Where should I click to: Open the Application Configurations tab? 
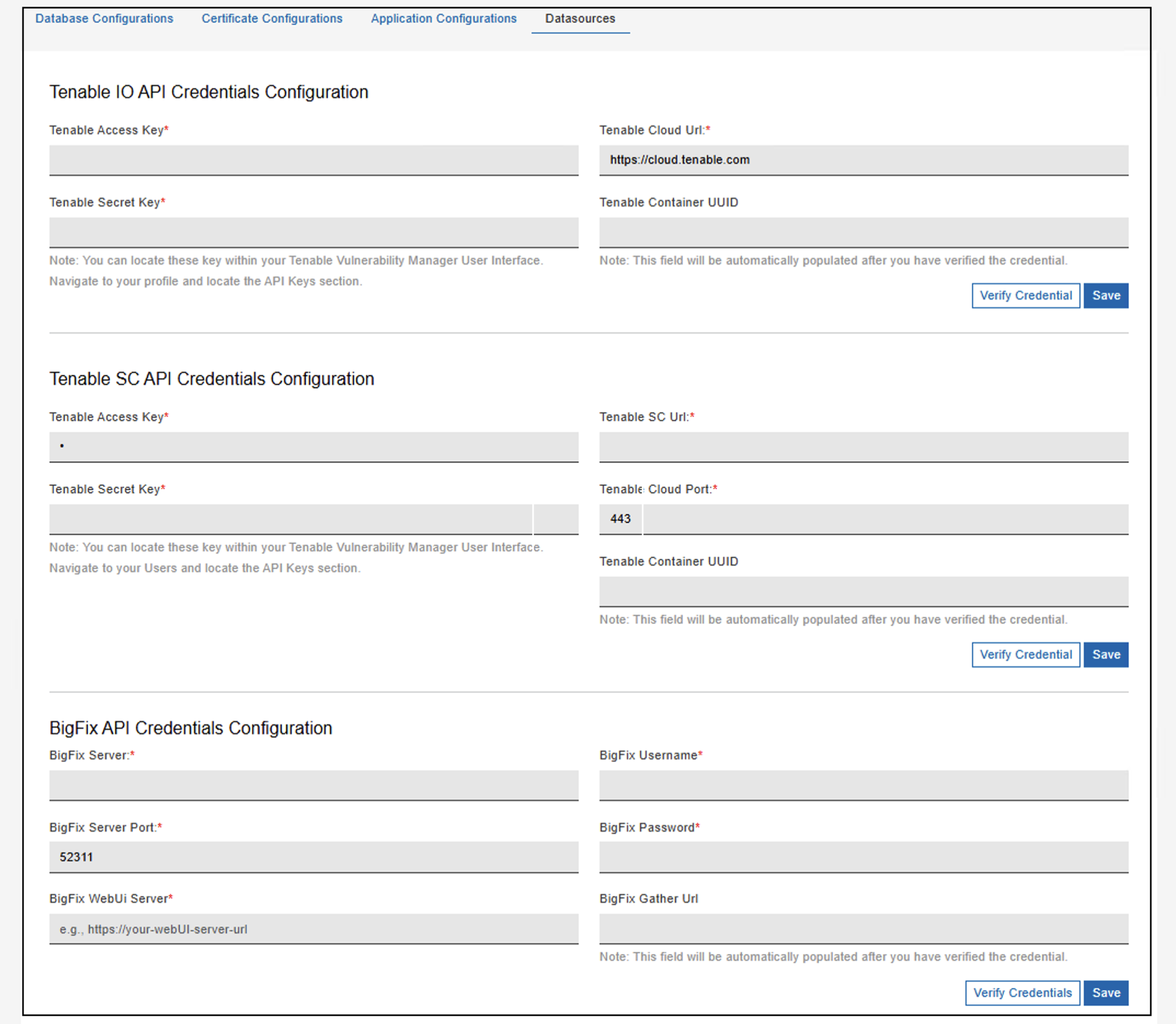(444, 18)
